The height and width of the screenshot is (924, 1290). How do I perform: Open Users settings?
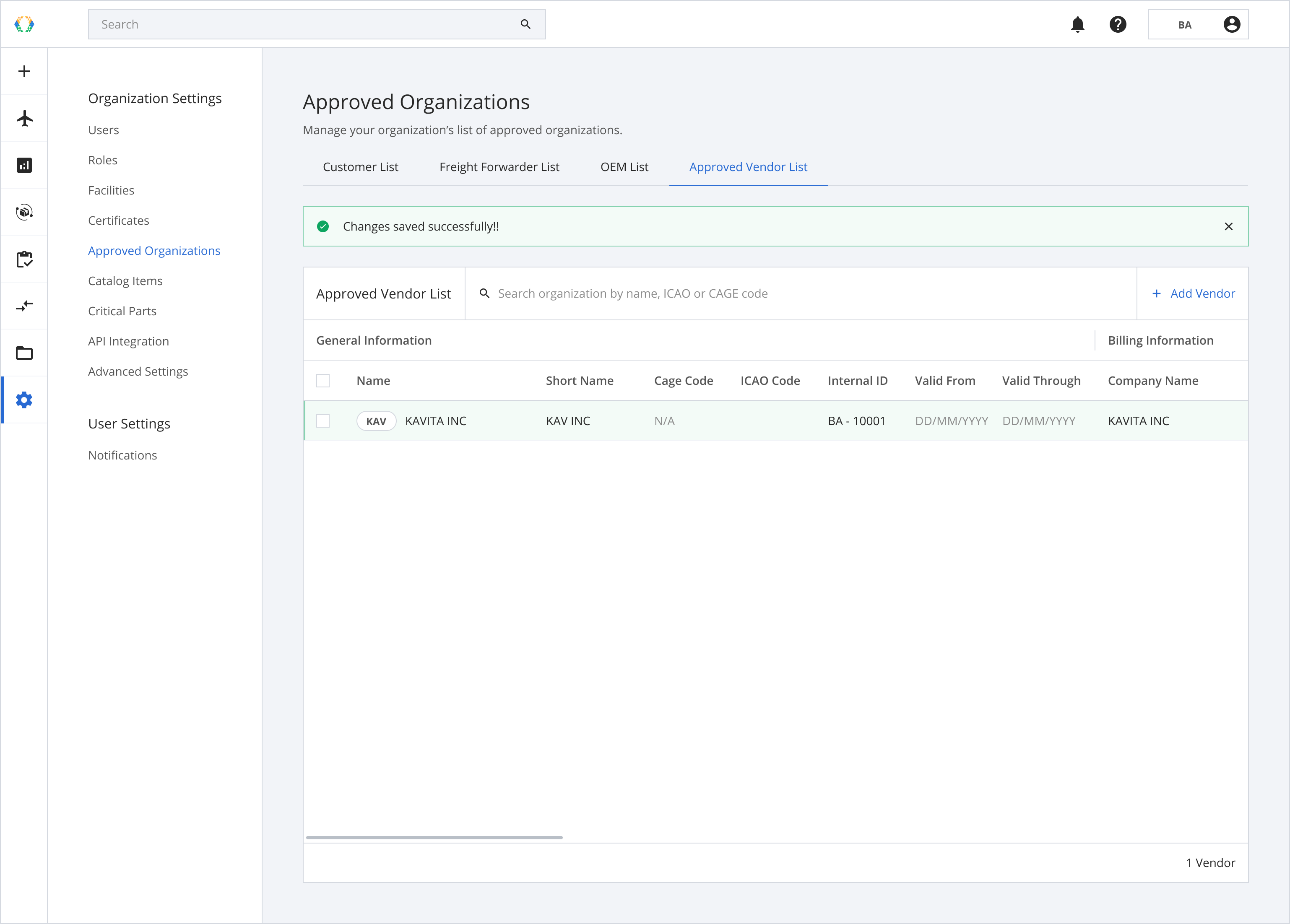pos(104,130)
